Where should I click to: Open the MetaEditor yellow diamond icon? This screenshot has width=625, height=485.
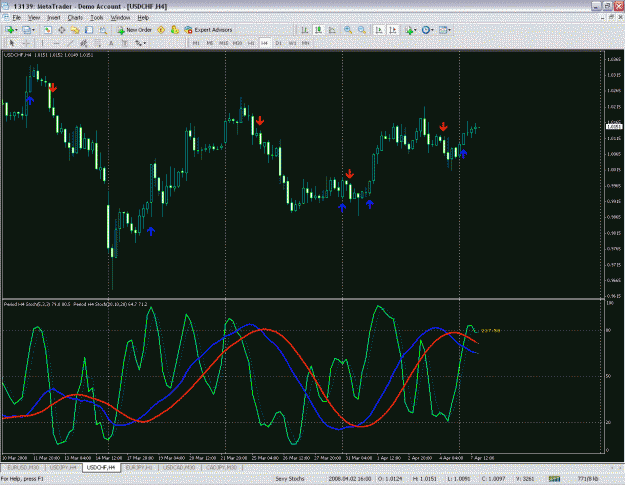tap(161, 30)
